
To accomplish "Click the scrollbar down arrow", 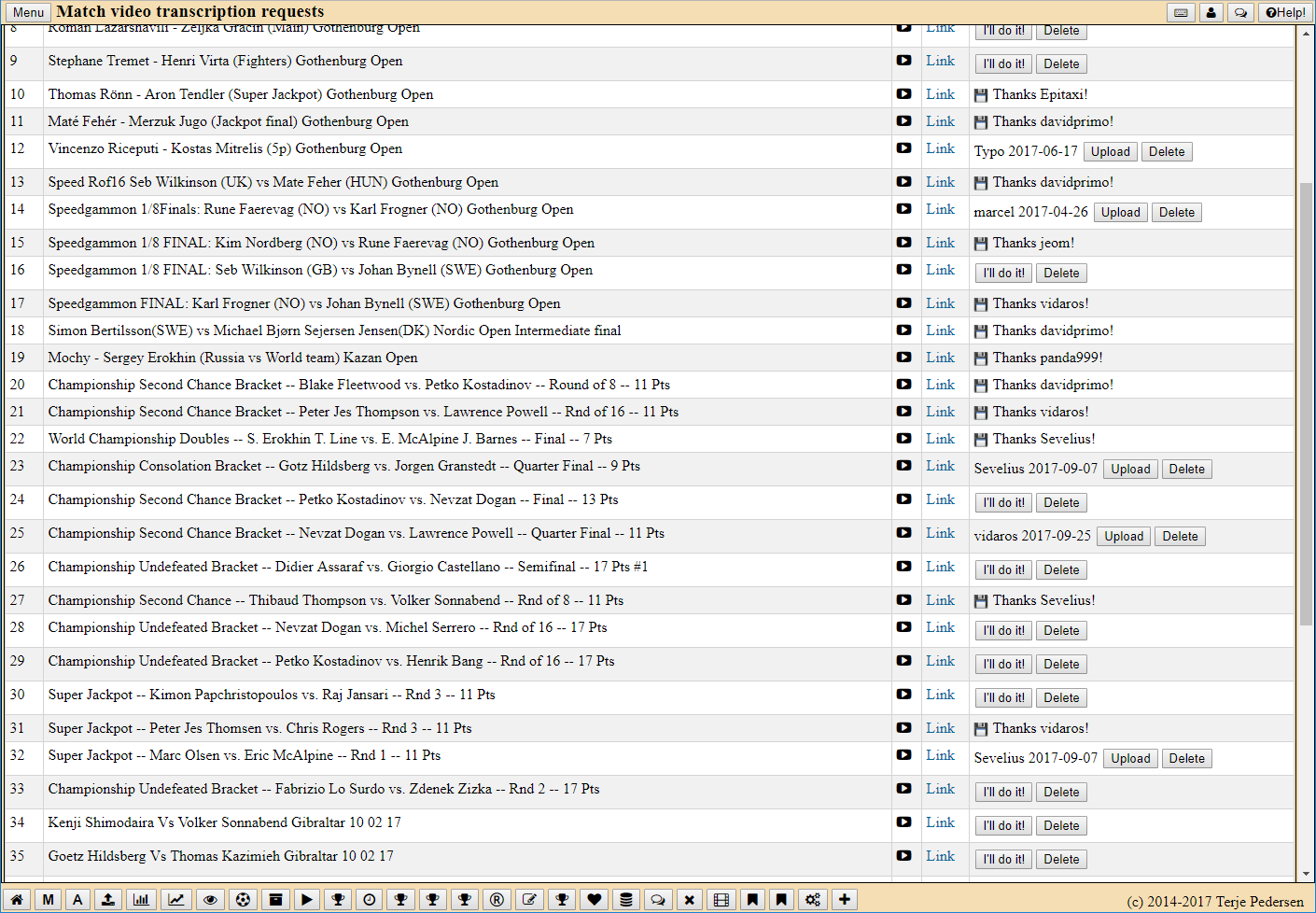I will pyautogui.click(x=1306, y=875).
